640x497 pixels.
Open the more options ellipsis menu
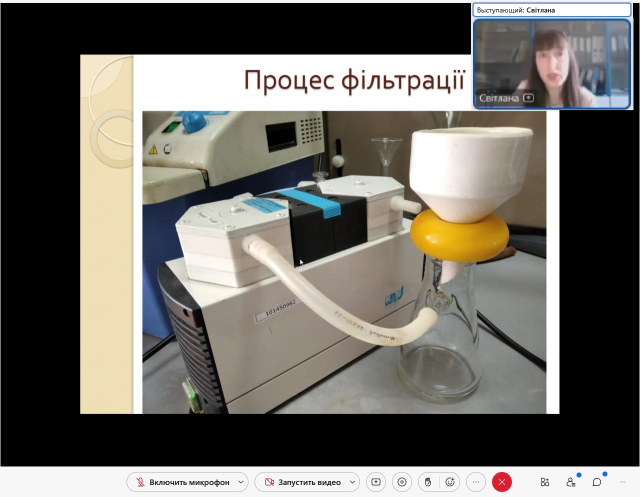pos(475,481)
